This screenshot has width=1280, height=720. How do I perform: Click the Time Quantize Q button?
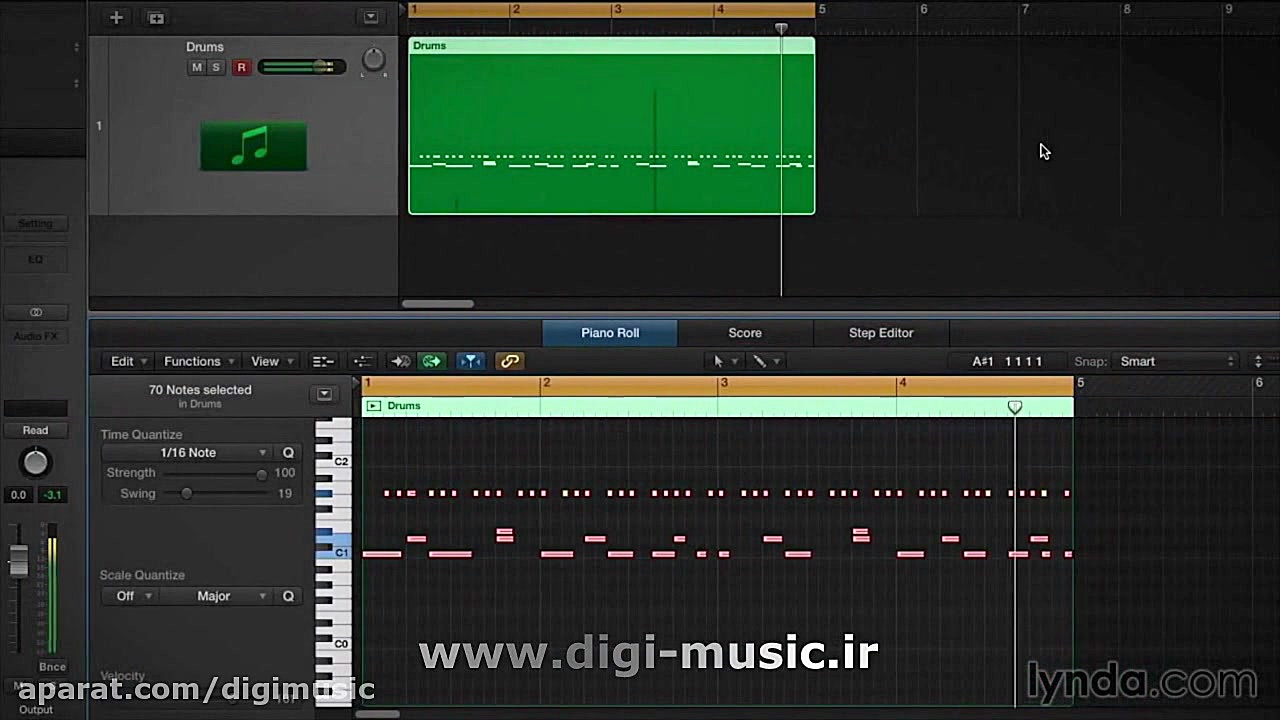point(288,453)
